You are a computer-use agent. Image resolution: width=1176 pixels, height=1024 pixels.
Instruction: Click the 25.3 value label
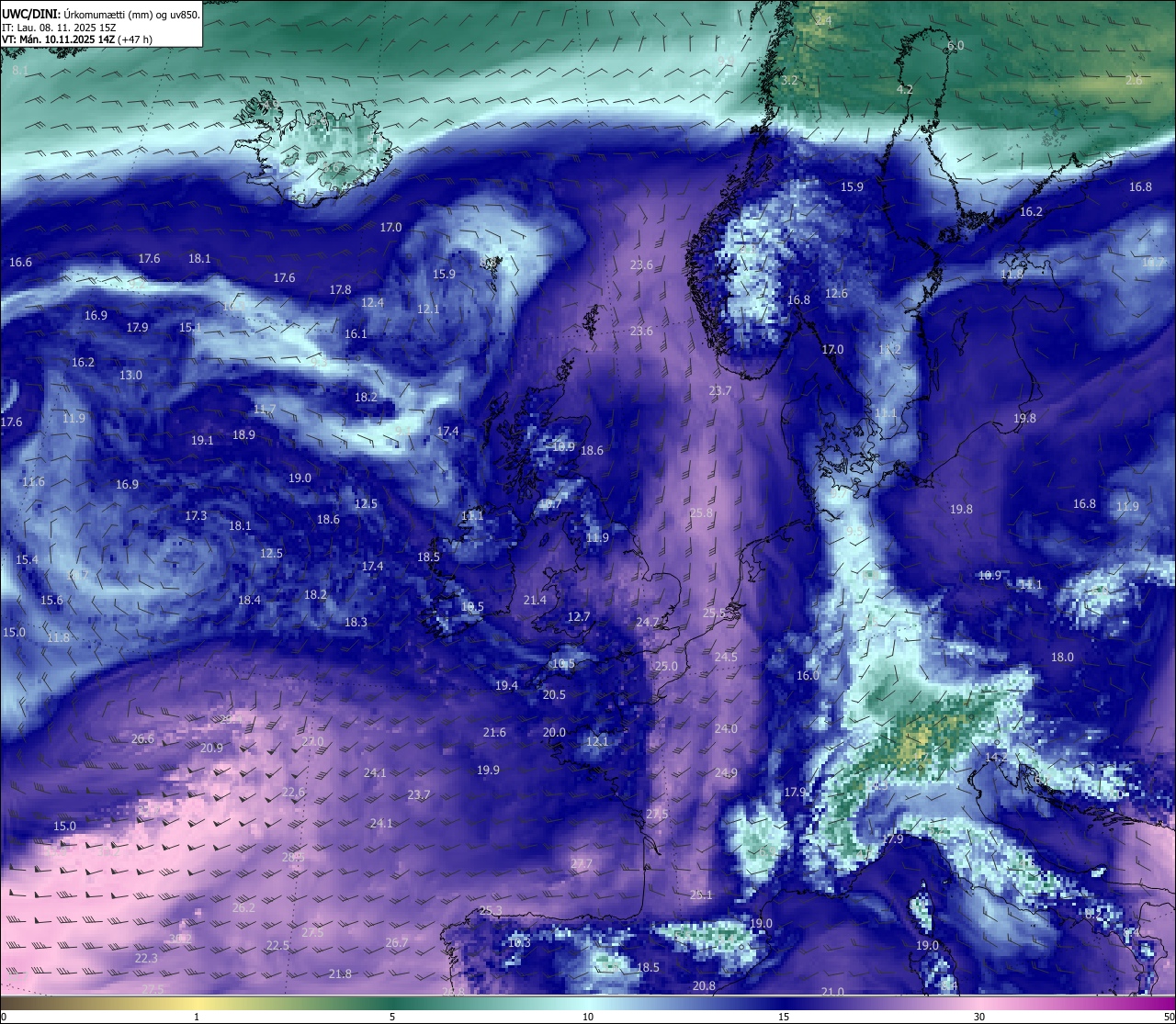491,910
